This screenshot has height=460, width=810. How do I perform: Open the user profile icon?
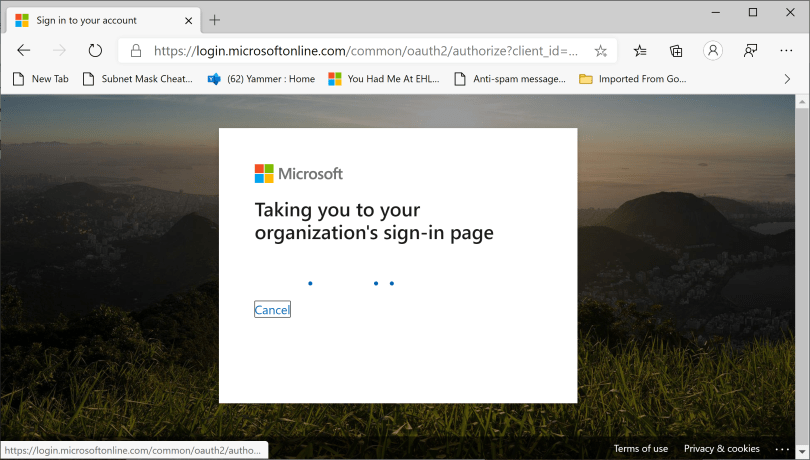tap(712, 50)
